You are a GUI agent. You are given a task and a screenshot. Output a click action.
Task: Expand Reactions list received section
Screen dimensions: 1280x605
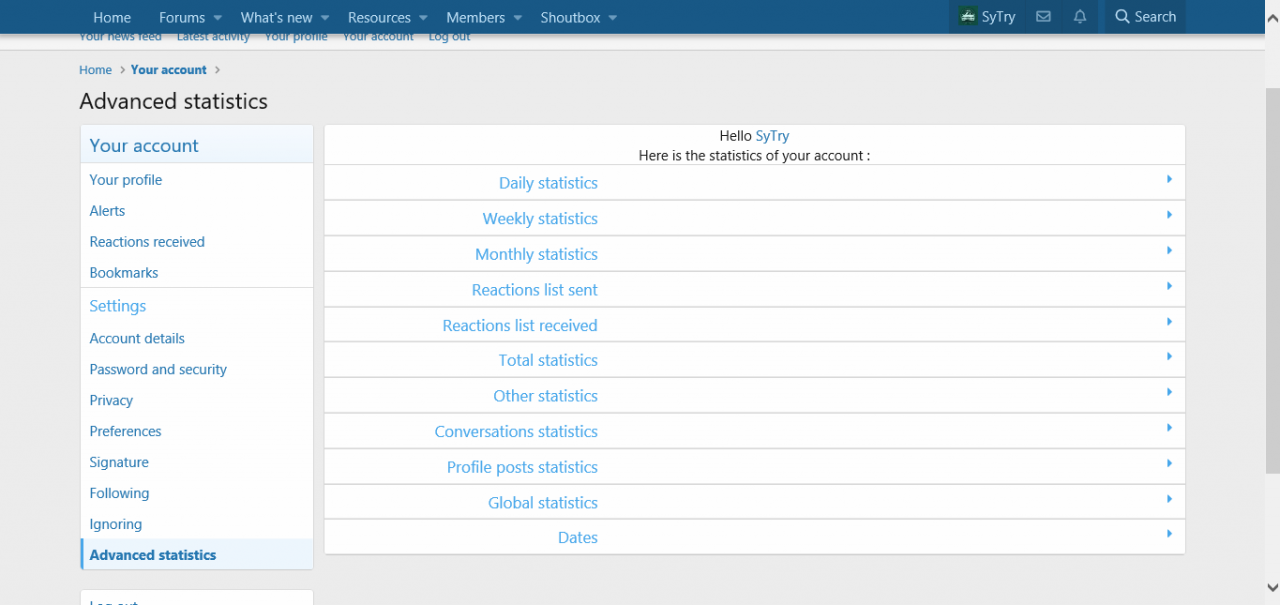520,326
